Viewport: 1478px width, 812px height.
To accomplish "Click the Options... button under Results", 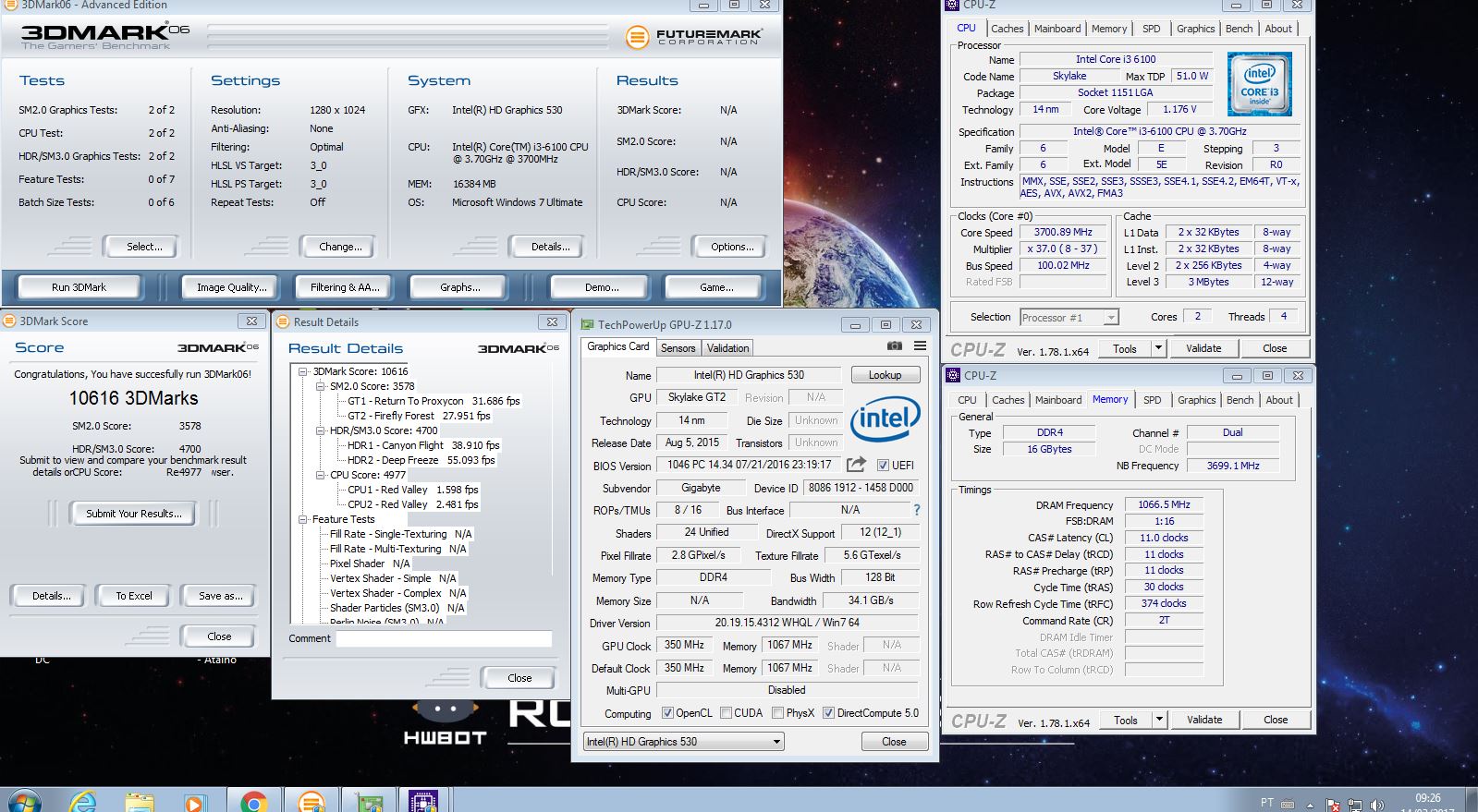I will click(732, 247).
